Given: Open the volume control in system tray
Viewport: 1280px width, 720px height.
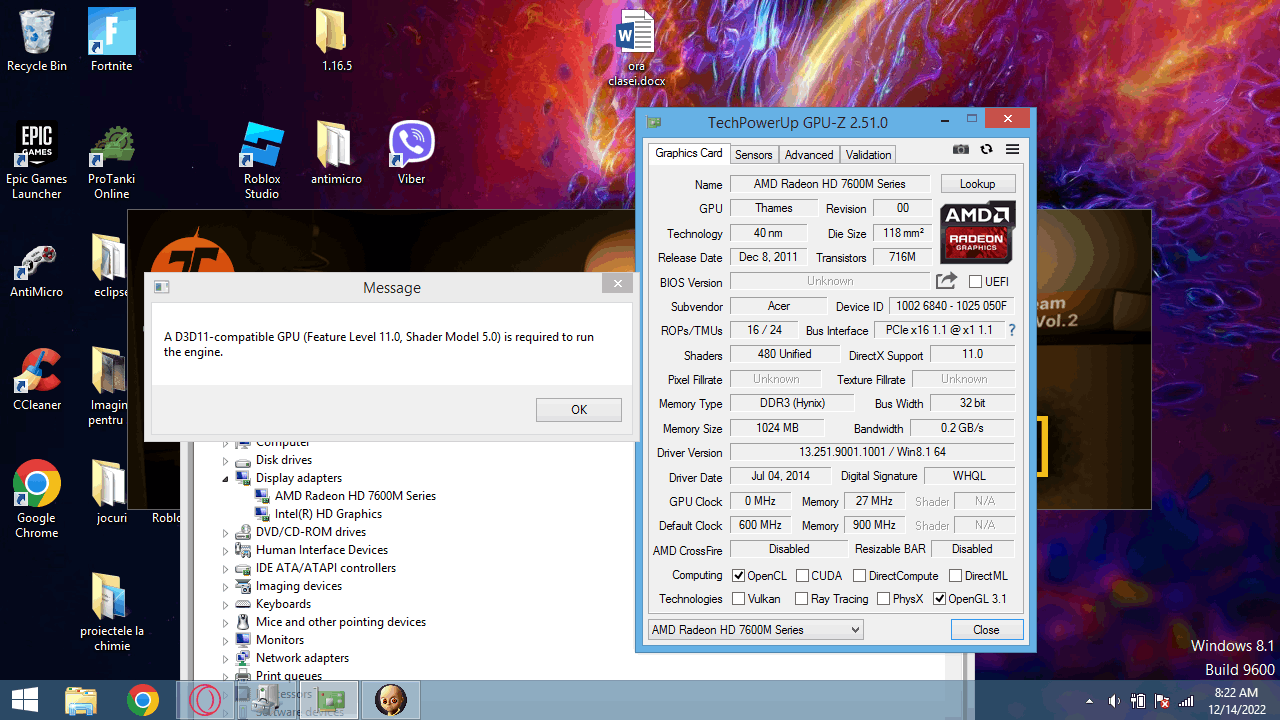Looking at the screenshot, I should [x=1114, y=701].
